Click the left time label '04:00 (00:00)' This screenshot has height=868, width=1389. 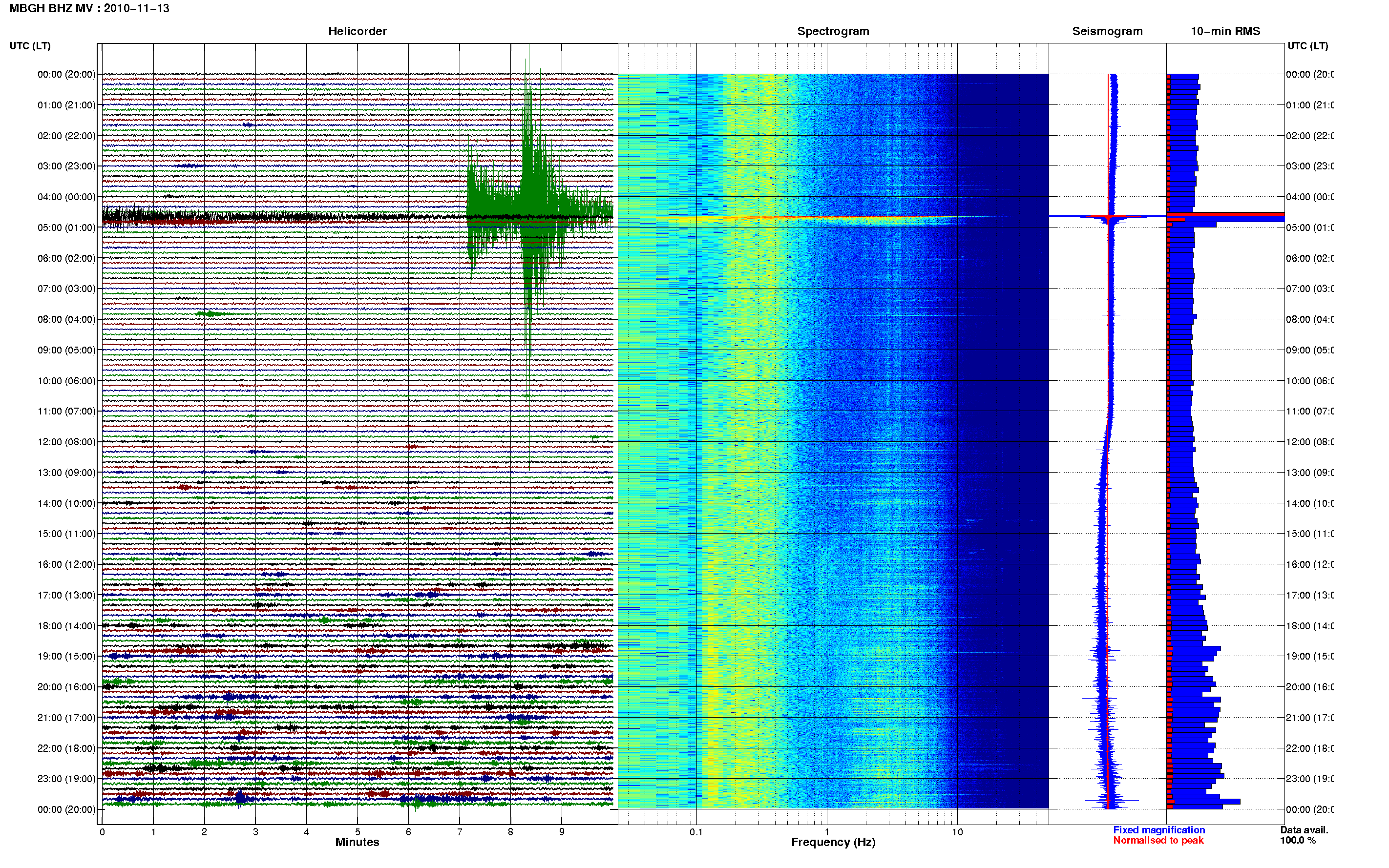(66, 197)
